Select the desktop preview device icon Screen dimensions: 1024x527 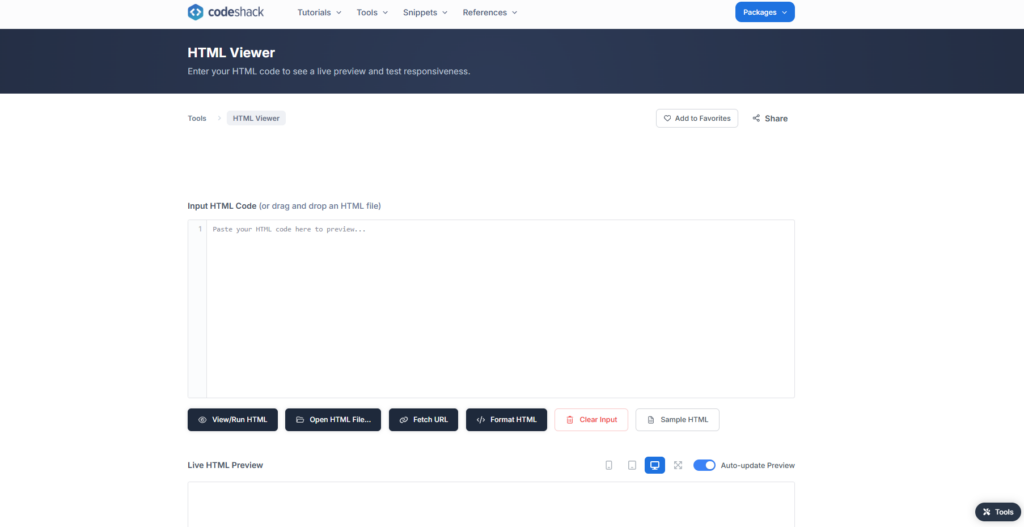tap(654, 465)
